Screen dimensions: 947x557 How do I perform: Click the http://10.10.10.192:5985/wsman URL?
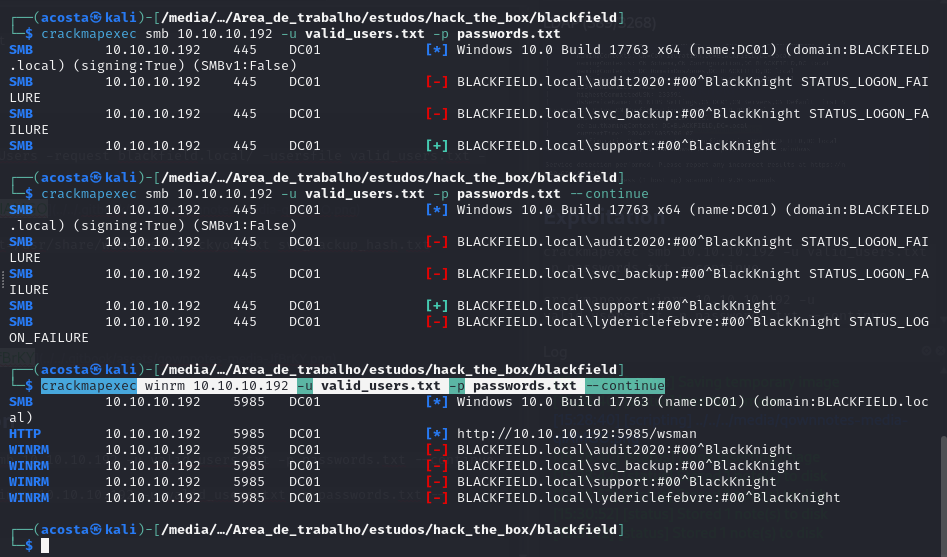pos(577,434)
